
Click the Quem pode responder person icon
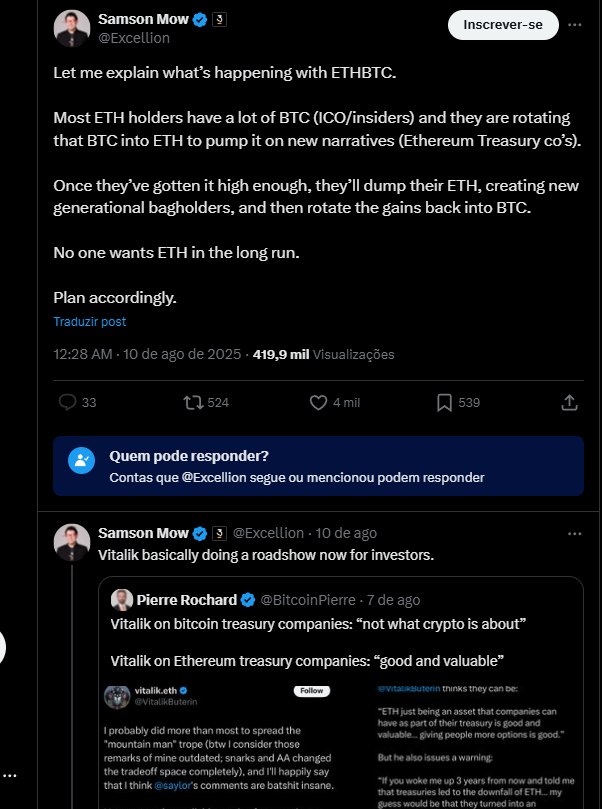(80, 460)
